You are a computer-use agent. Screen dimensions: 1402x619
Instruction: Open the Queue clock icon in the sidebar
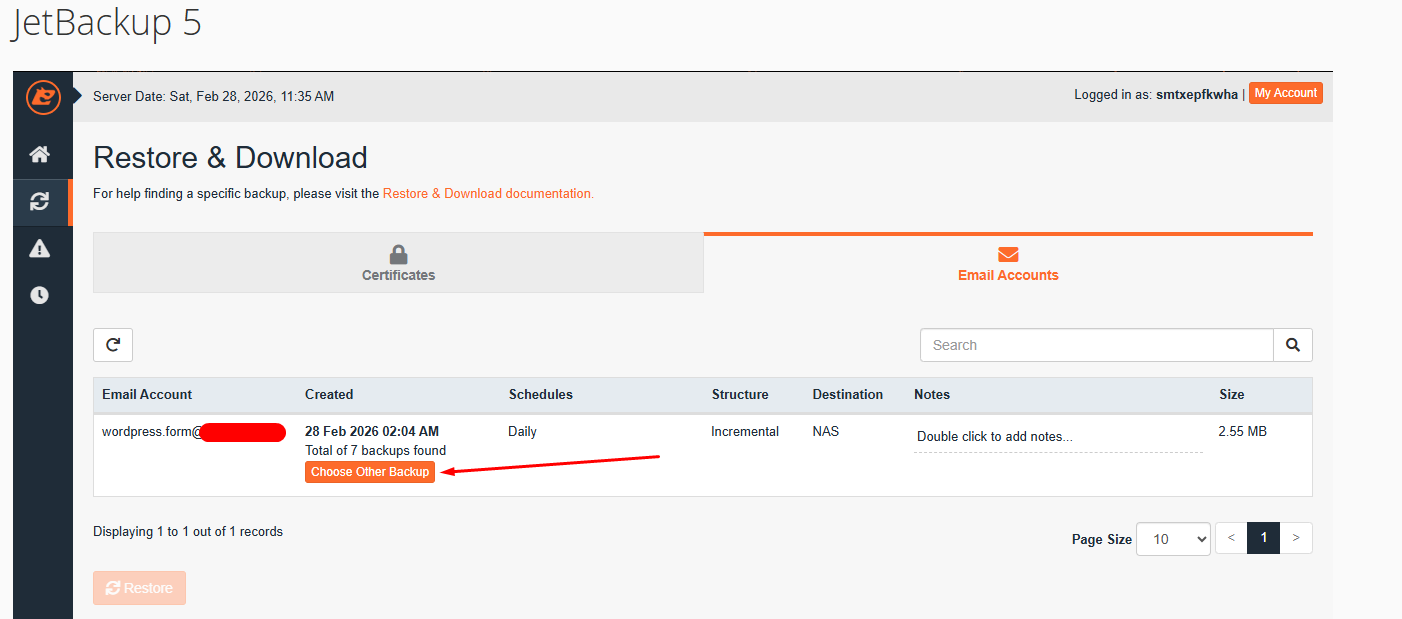[40, 295]
